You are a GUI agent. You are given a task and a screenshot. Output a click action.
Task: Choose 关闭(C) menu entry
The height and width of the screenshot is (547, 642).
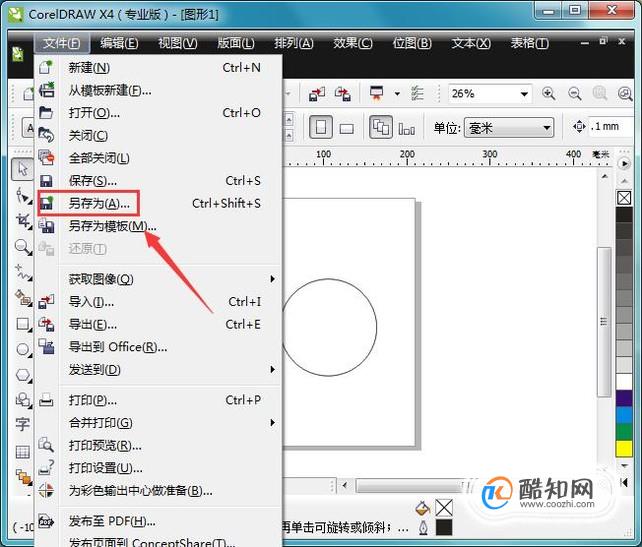point(159,135)
